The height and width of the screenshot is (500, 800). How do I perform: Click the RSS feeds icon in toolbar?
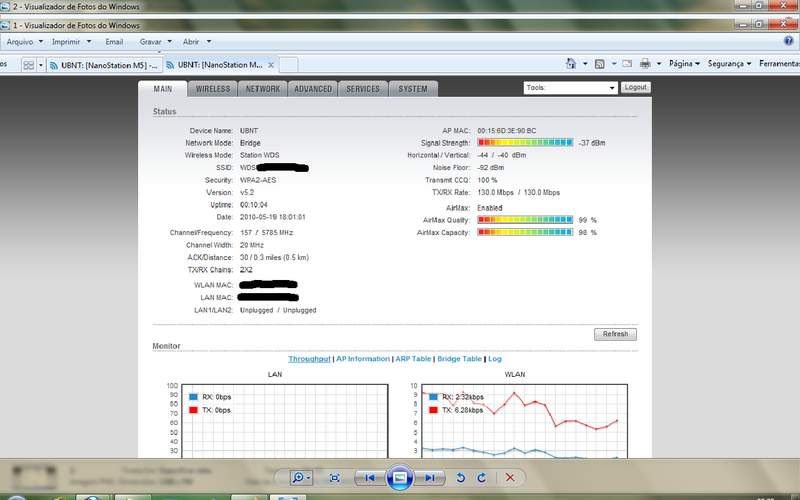click(600, 64)
